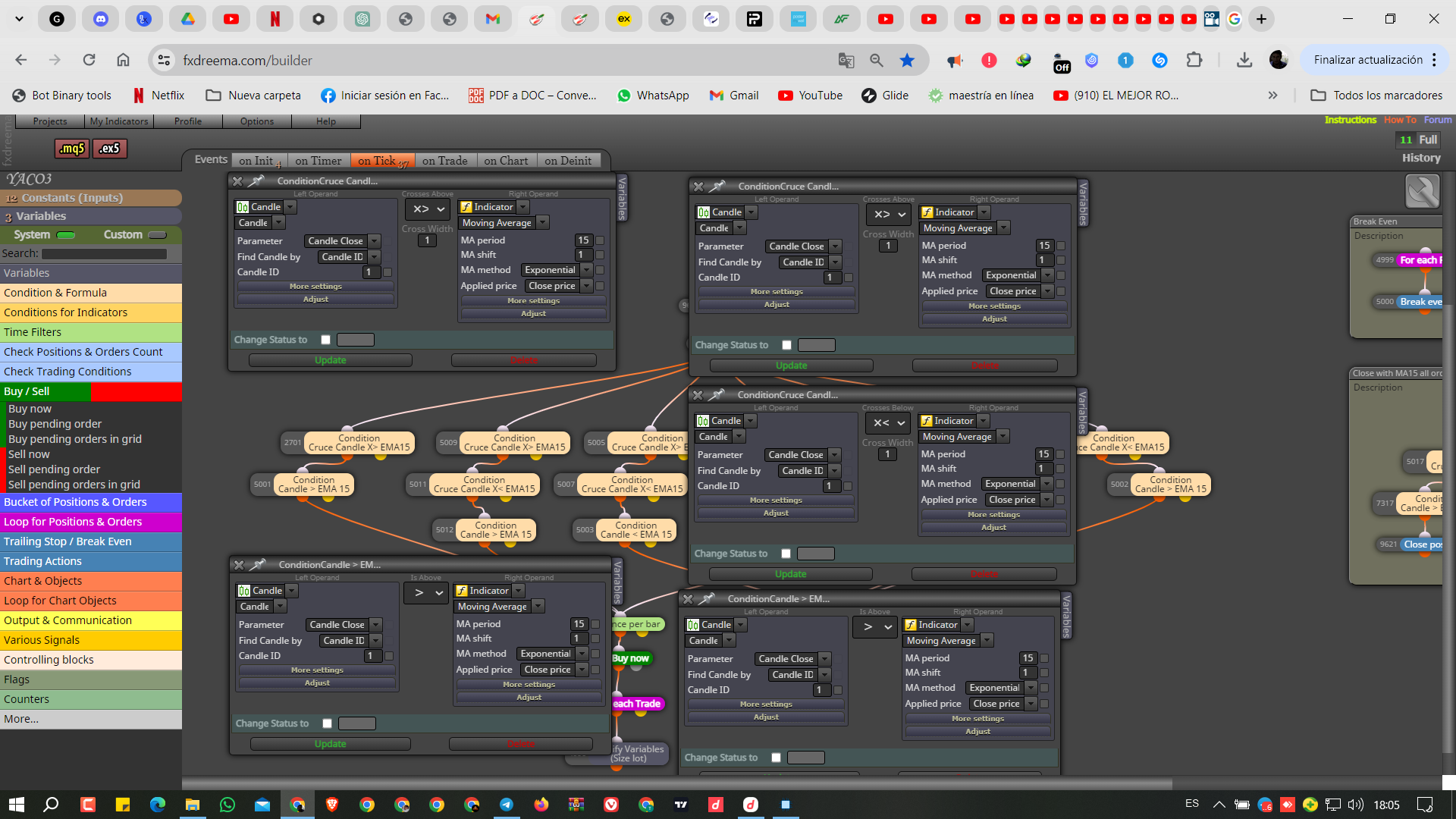The width and height of the screenshot is (1456, 819).
Task: Click pin icon on bottom-left ConditionCandle dialog
Action: [258, 565]
